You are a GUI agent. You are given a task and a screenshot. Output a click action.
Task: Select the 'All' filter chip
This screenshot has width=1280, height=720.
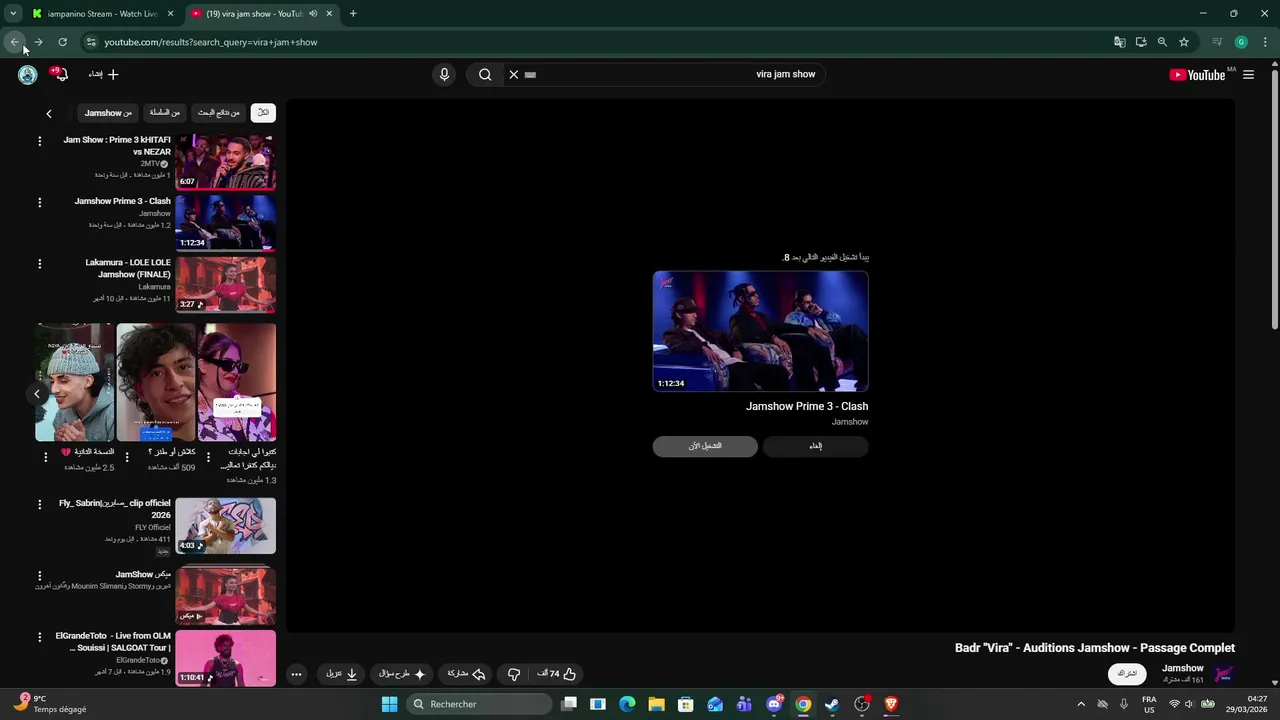click(x=263, y=113)
